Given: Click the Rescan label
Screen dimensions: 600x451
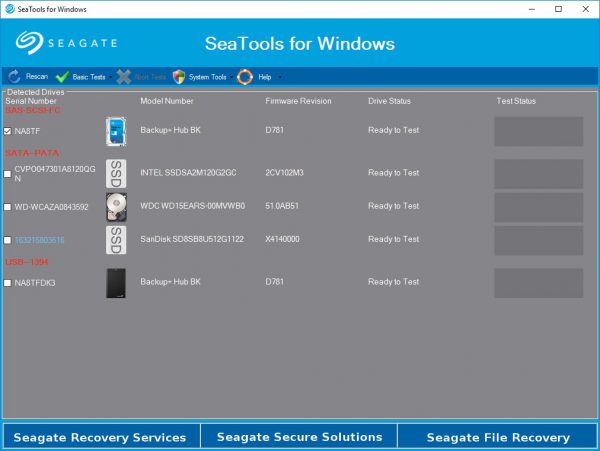Looking at the screenshot, I should click(37, 77).
